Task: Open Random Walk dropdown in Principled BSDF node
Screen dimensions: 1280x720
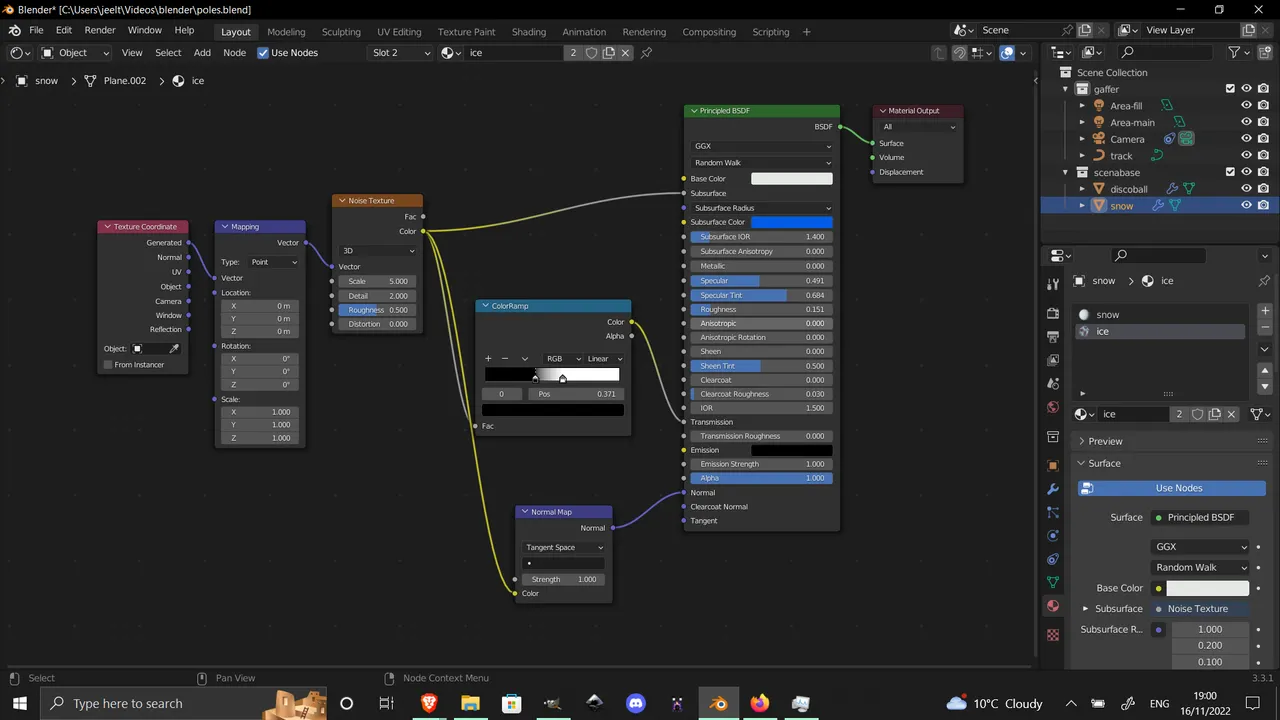Action: point(762,163)
